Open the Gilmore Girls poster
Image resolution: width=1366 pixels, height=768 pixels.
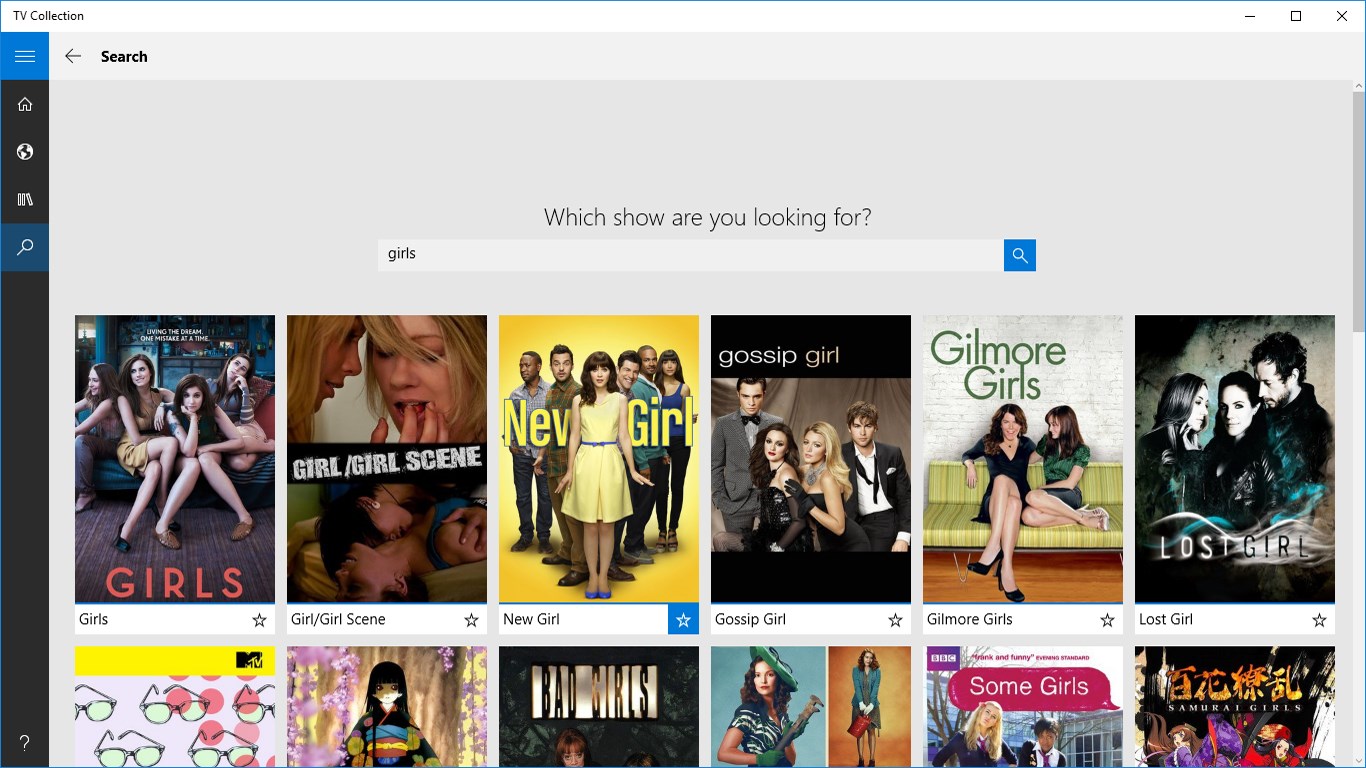pos(1023,459)
